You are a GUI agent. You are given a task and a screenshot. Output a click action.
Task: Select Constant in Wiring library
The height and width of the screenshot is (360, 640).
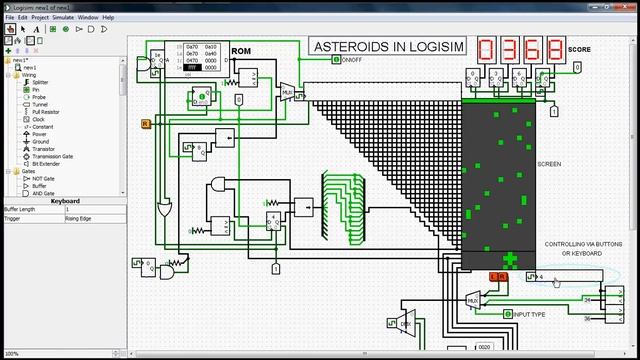pyautogui.click(x=42, y=127)
